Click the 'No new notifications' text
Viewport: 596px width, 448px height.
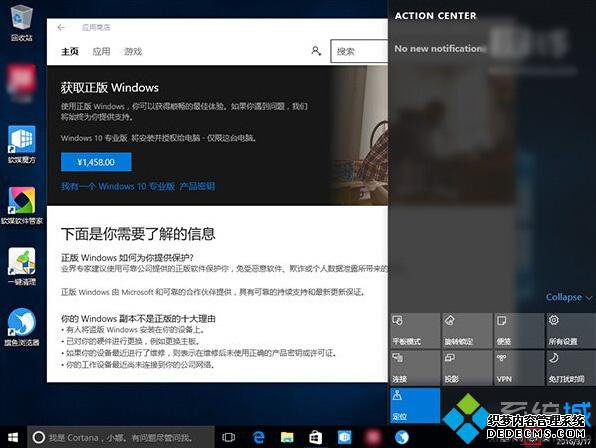coord(440,49)
